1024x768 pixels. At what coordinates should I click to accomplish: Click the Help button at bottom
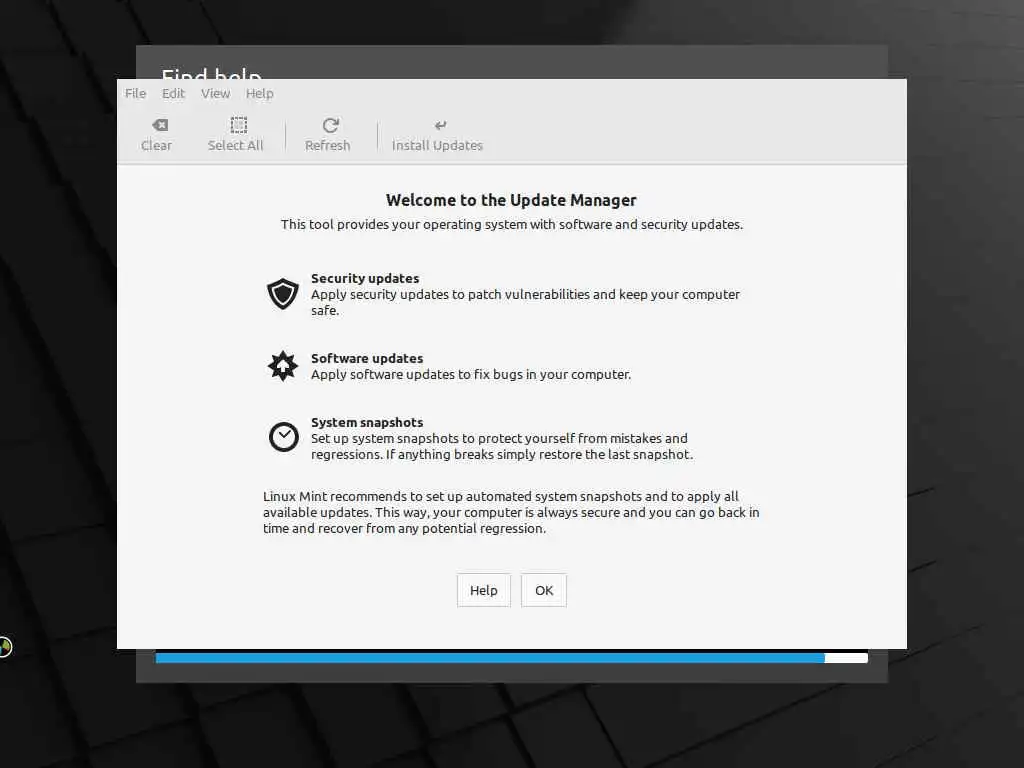point(483,590)
